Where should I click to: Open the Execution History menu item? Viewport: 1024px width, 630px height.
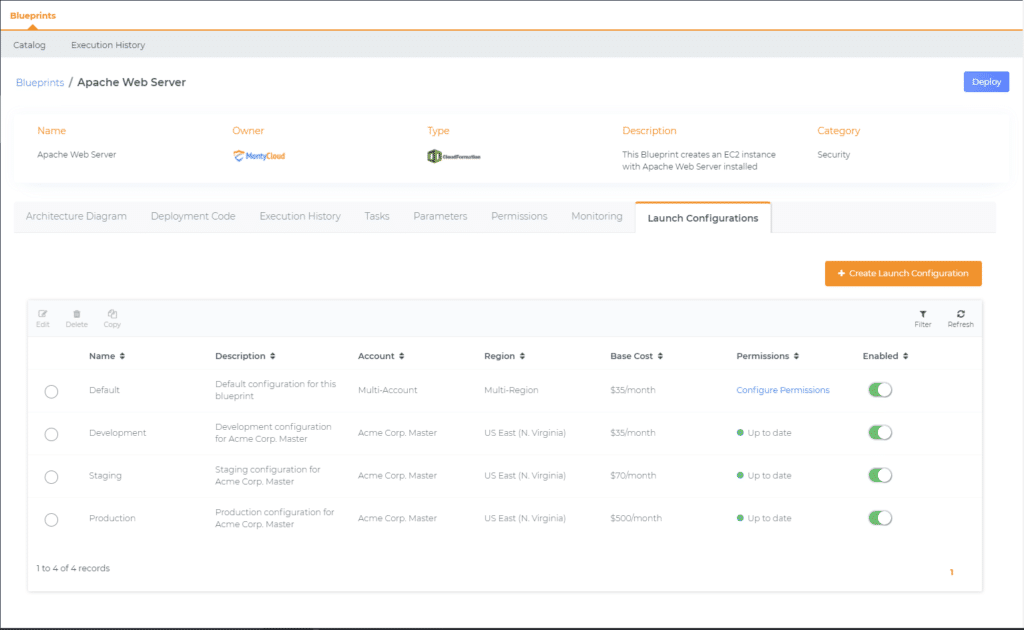point(108,45)
